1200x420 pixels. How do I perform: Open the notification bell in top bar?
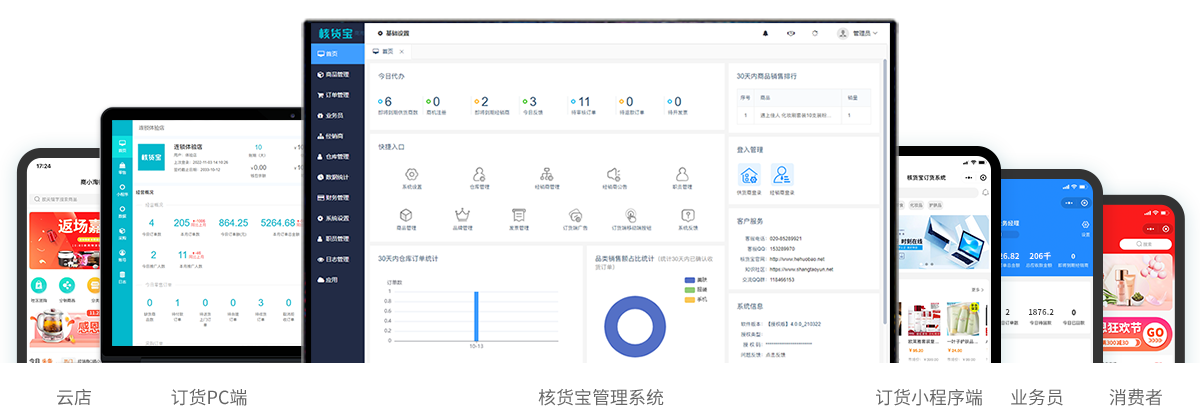[766, 33]
